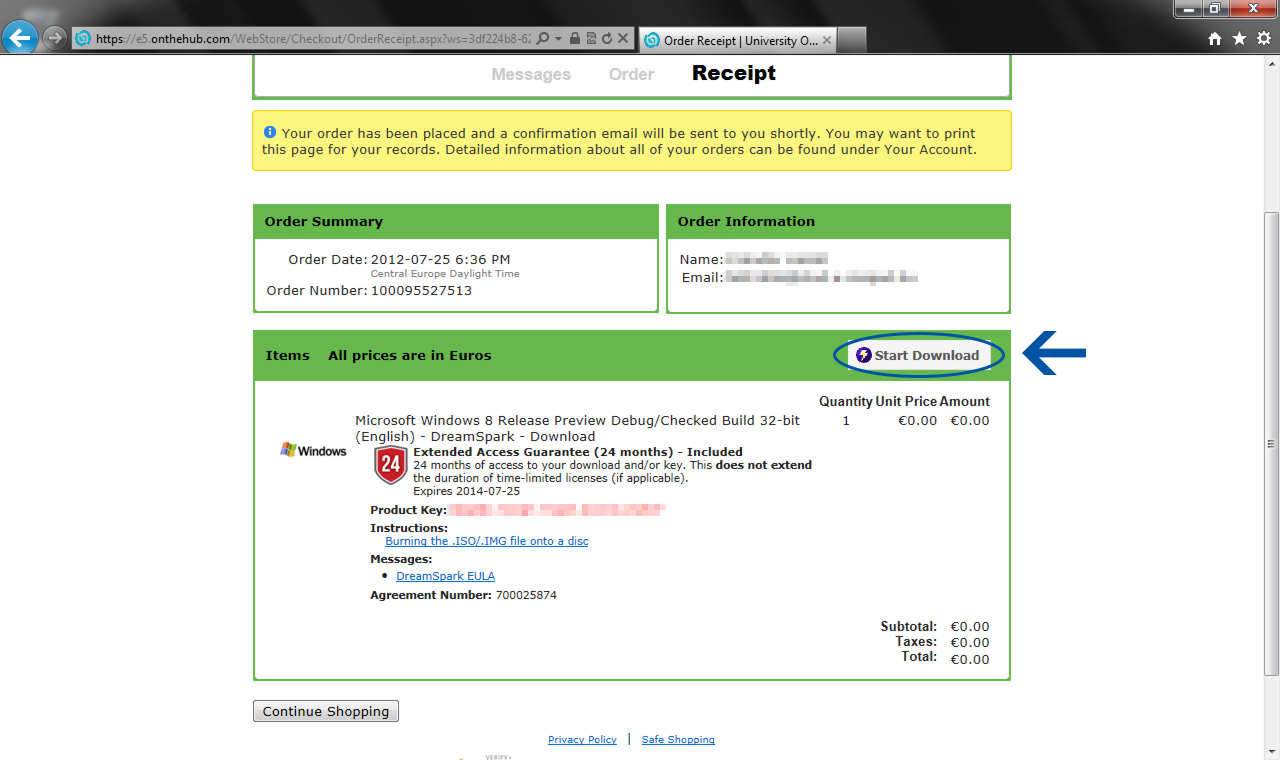Open the address bar dropdown arrow
This screenshot has width=1280, height=760.
click(x=558, y=39)
